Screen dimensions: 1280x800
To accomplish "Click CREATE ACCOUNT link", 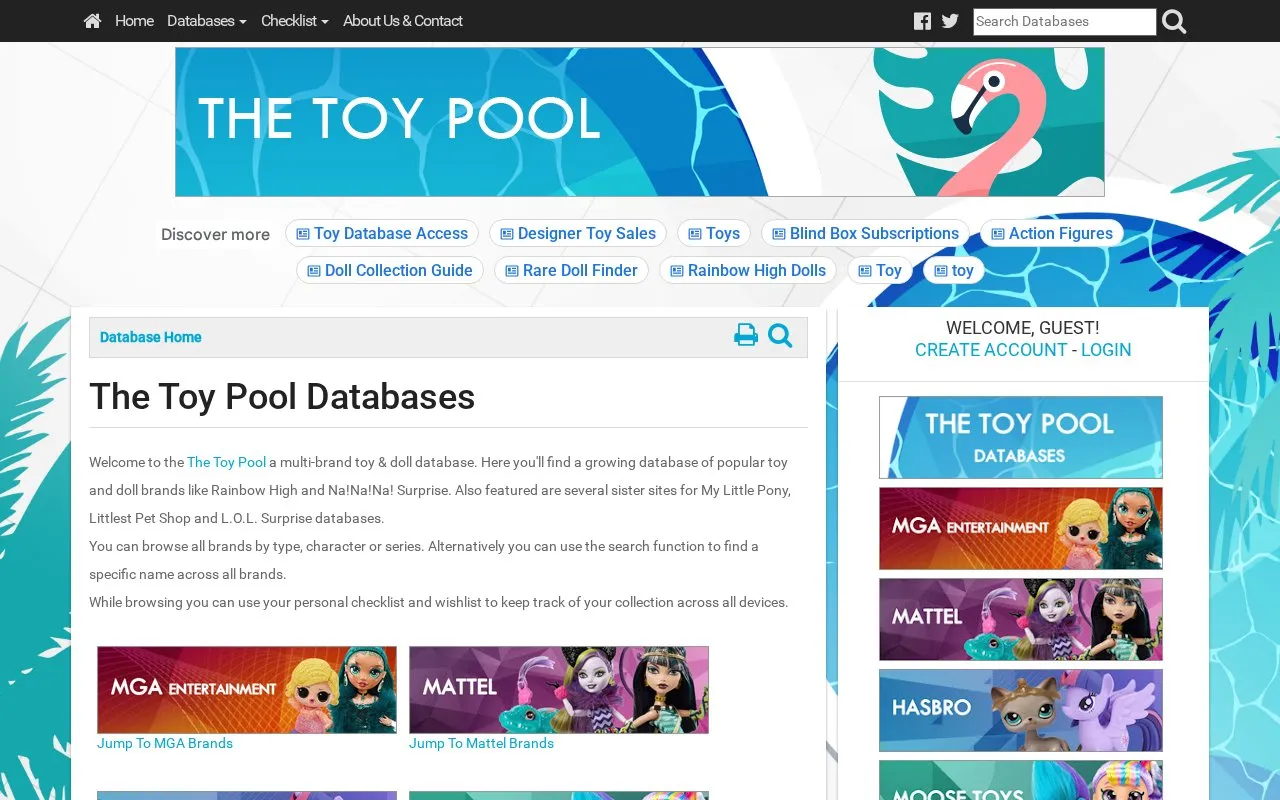I will click(991, 350).
